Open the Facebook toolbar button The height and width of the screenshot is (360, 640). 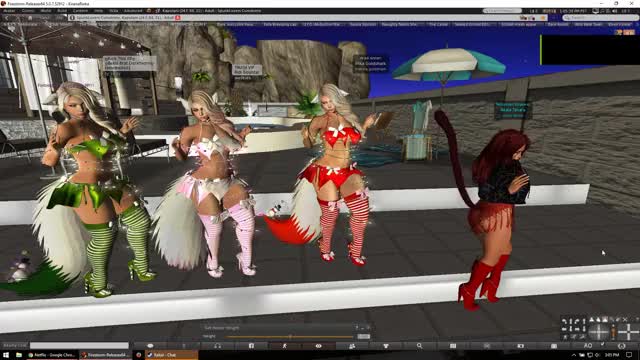(x=251, y=346)
